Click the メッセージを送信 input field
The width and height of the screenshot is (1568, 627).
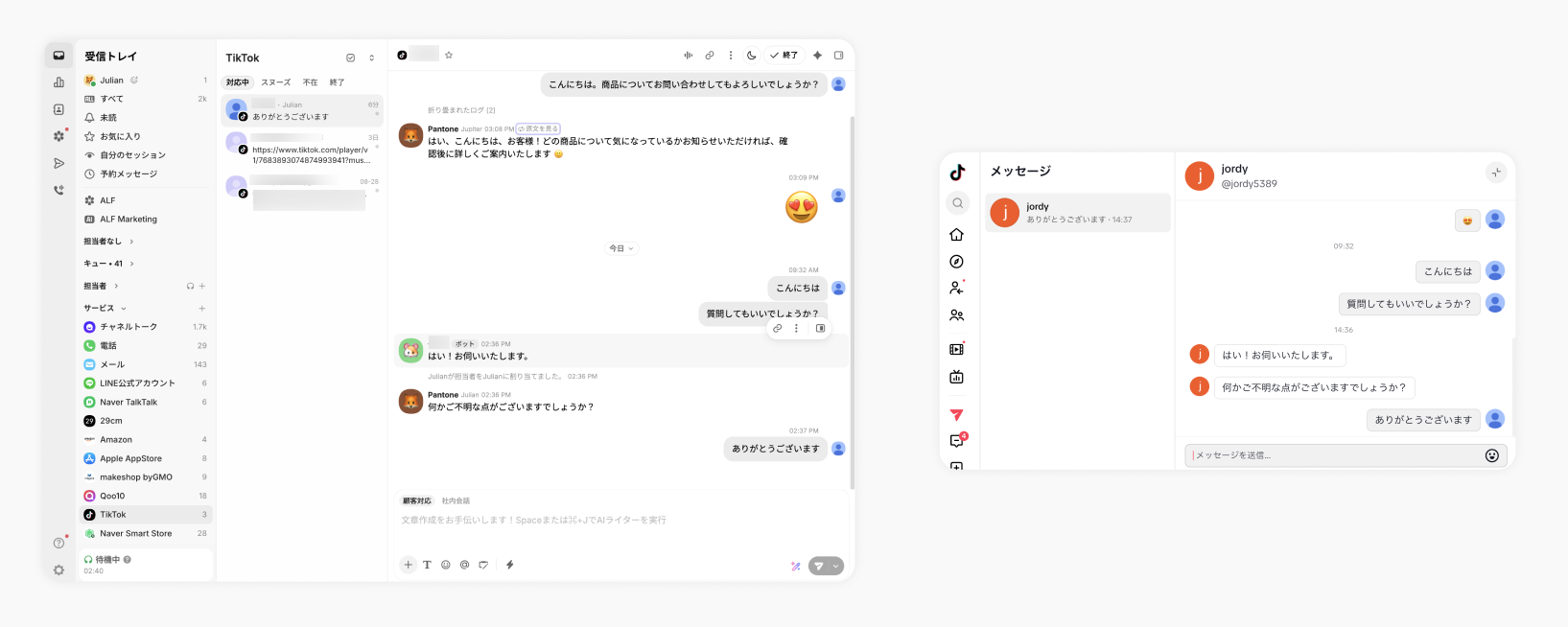pyautogui.click(x=1335, y=455)
